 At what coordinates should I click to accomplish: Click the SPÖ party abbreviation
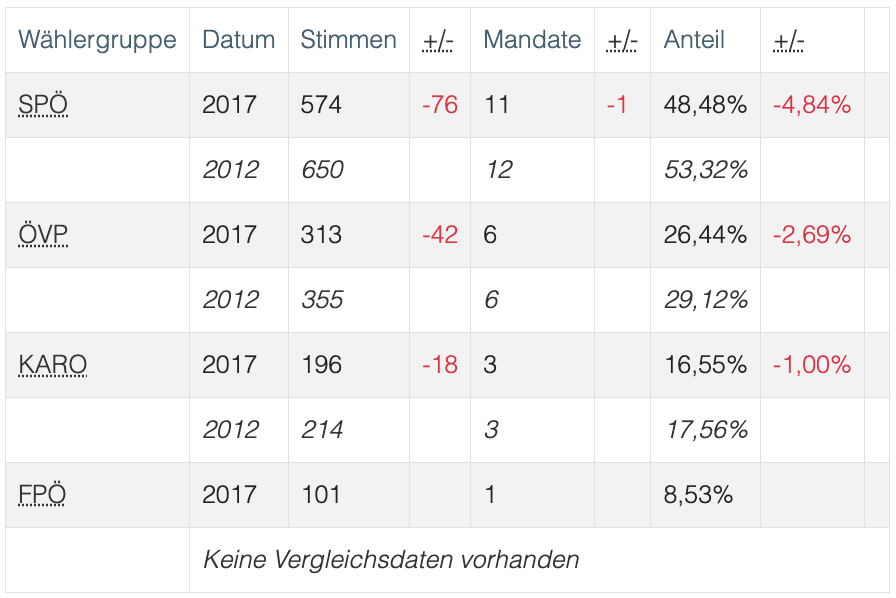tap(43, 105)
